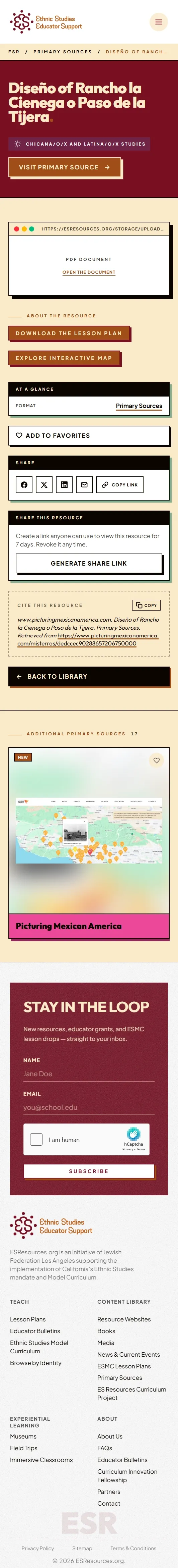Generate a share link
The image size is (178, 1568).
89,563
